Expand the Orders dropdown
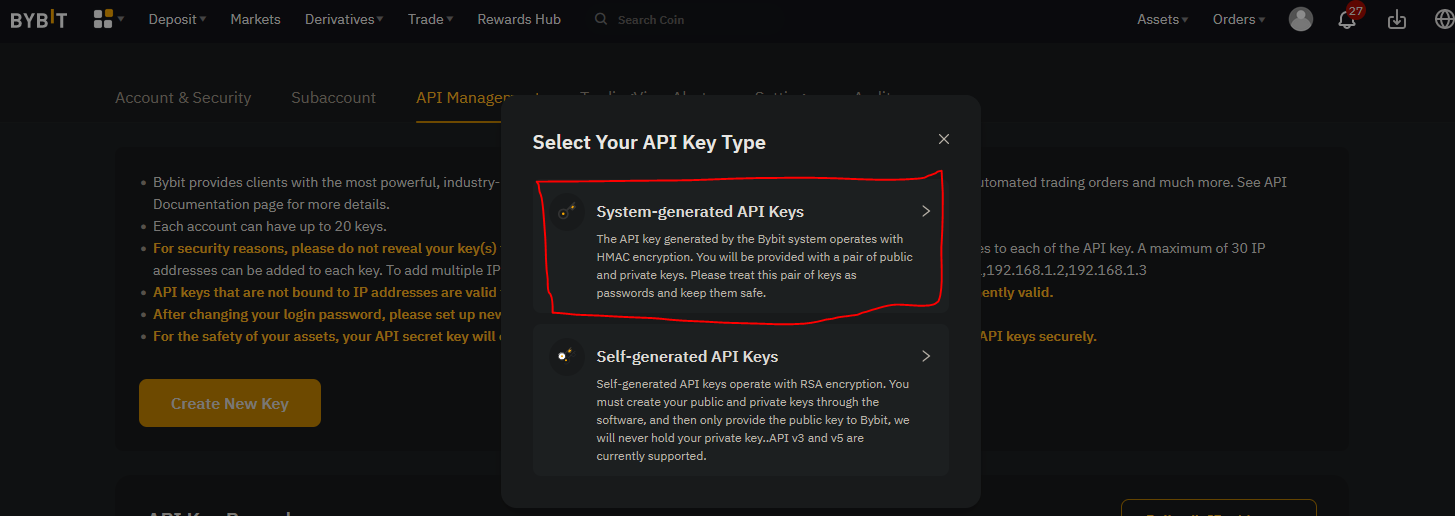This screenshot has width=1455, height=516. point(1238,19)
